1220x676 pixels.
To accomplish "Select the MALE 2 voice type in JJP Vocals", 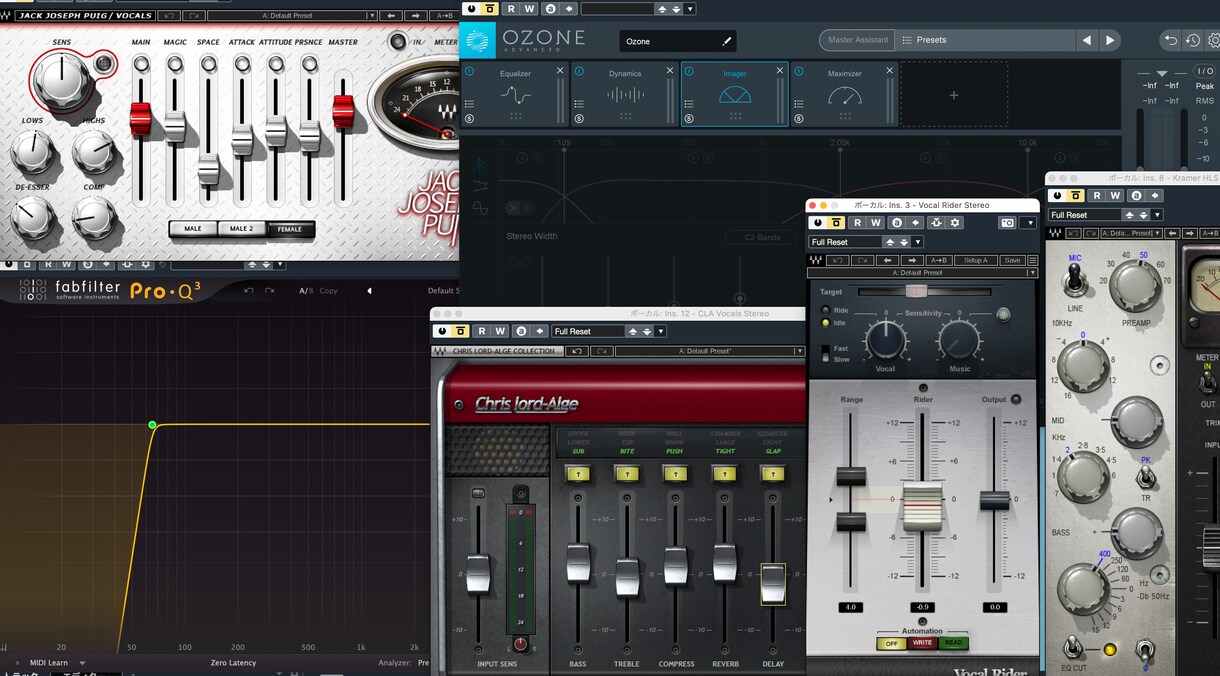I will [241, 229].
